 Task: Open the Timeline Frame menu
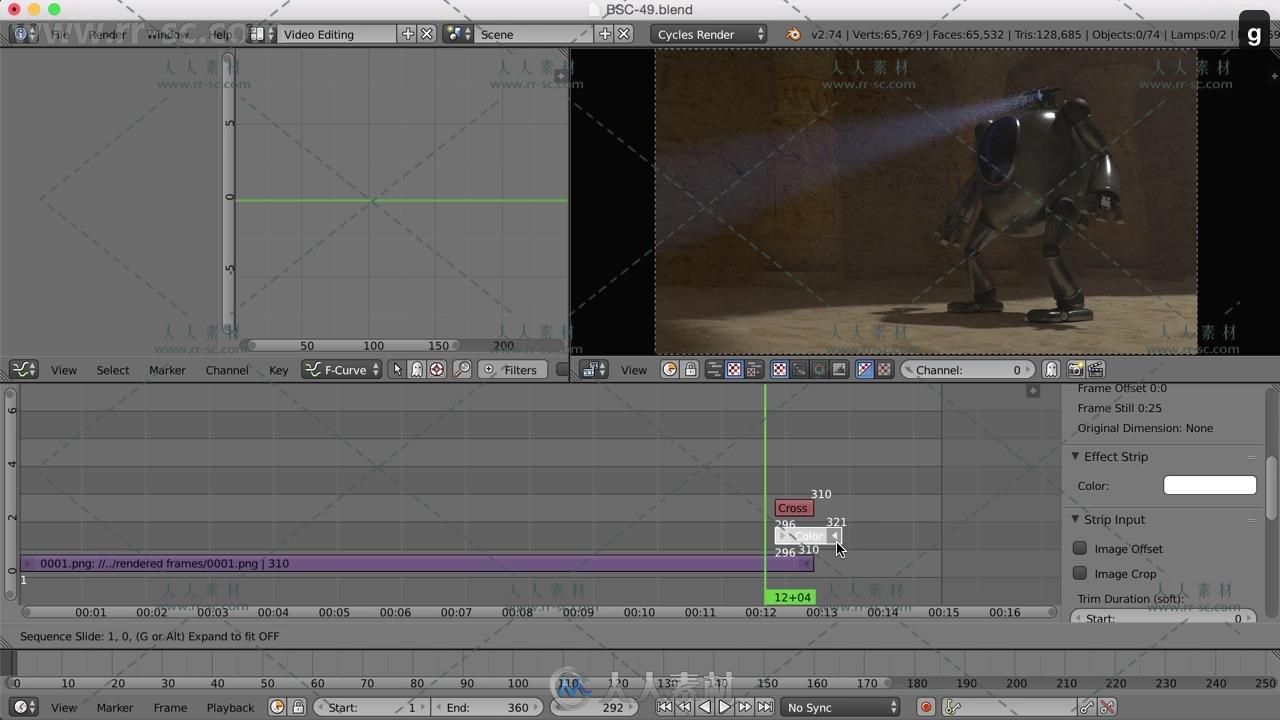[170, 707]
